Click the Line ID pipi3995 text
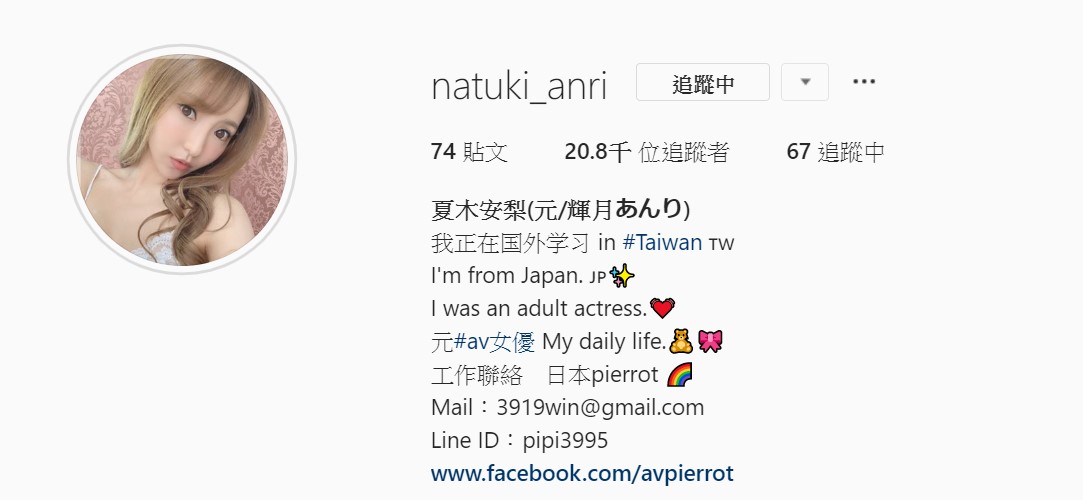The height and width of the screenshot is (500, 1083). click(x=519, y=441)
